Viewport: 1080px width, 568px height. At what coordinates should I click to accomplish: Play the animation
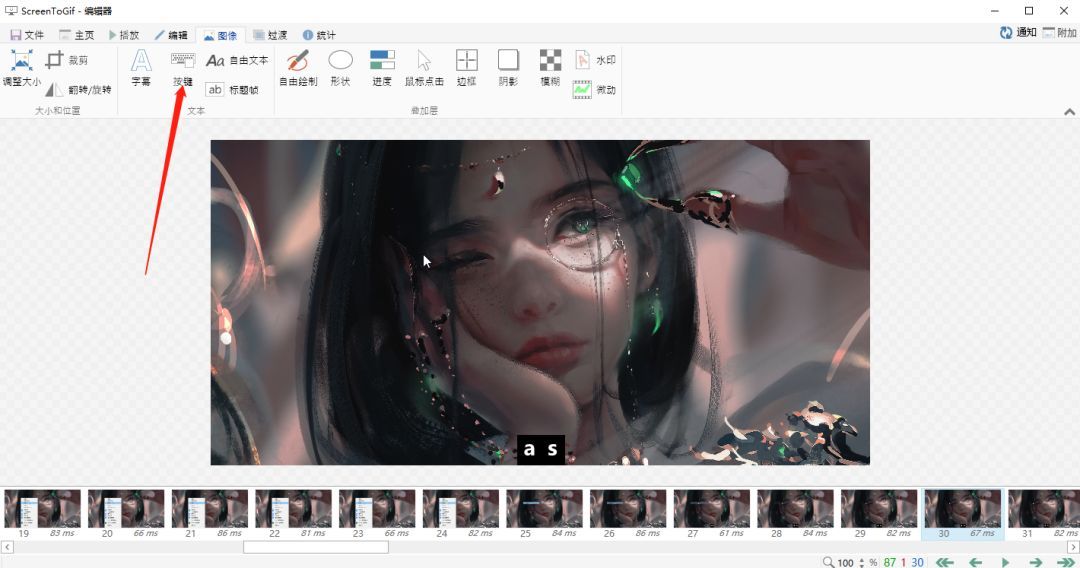[x=1006, y=562]
